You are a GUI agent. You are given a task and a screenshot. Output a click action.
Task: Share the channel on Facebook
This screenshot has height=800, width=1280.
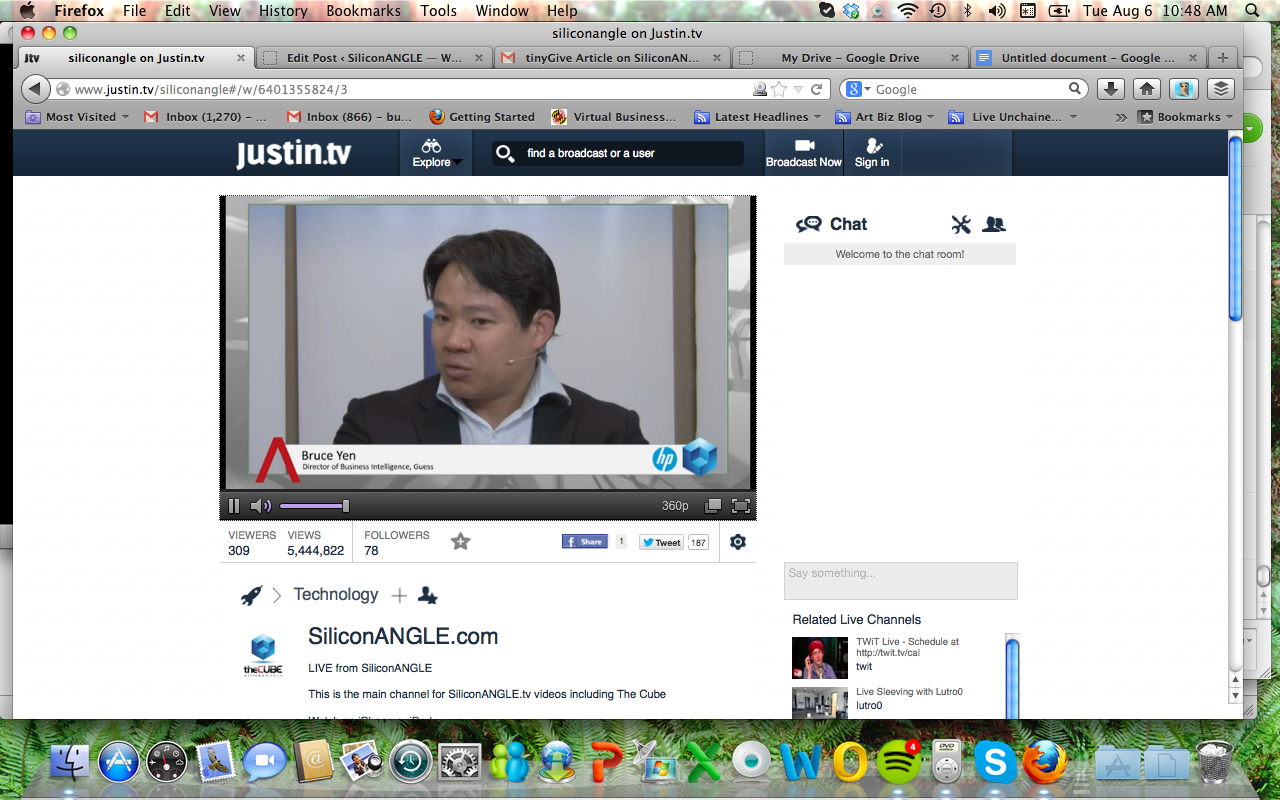point(585,542)
